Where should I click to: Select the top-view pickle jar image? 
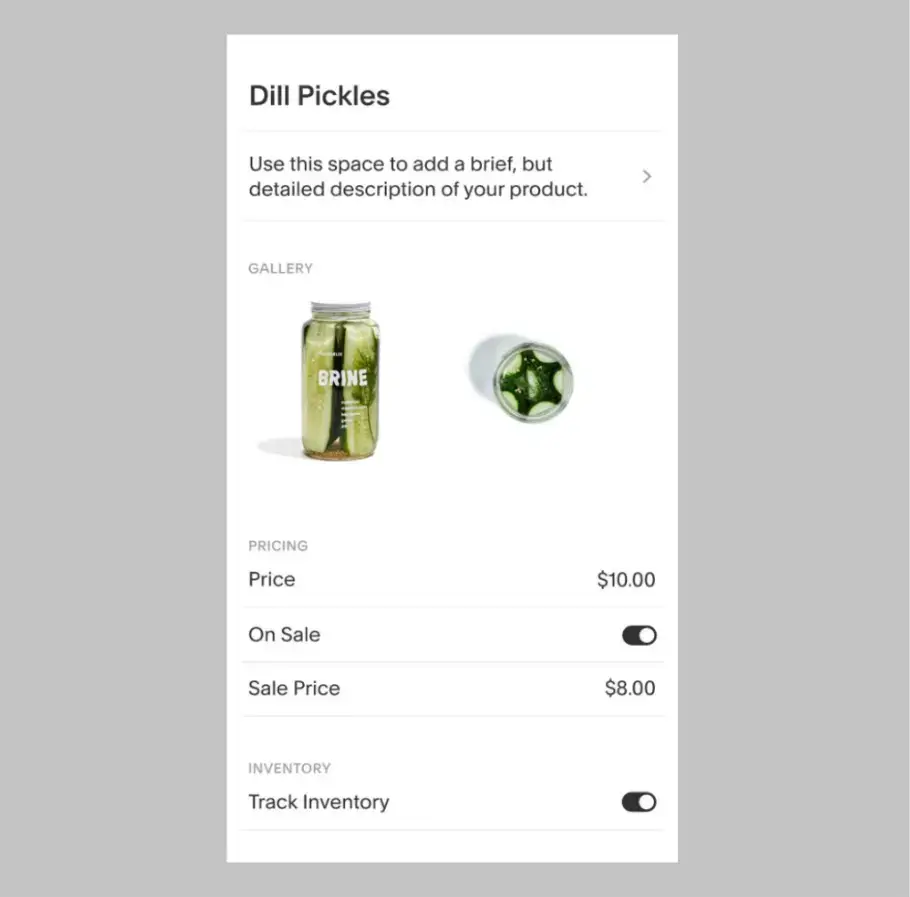[x=521, y=378]
